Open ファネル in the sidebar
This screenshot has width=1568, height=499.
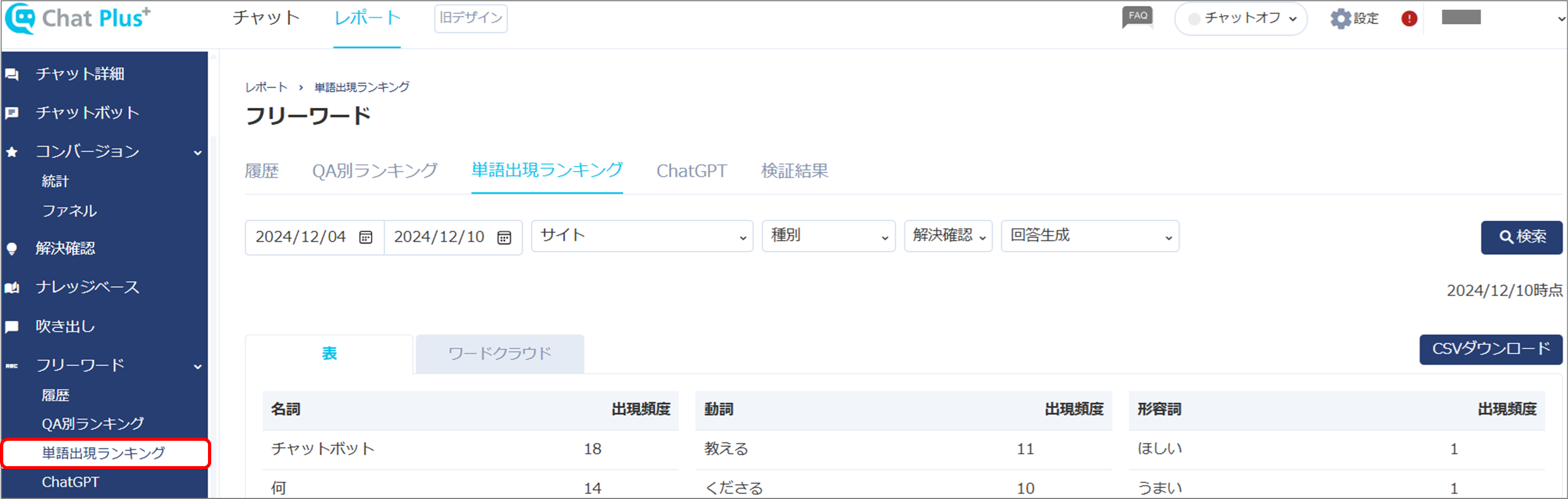[69, 211]
